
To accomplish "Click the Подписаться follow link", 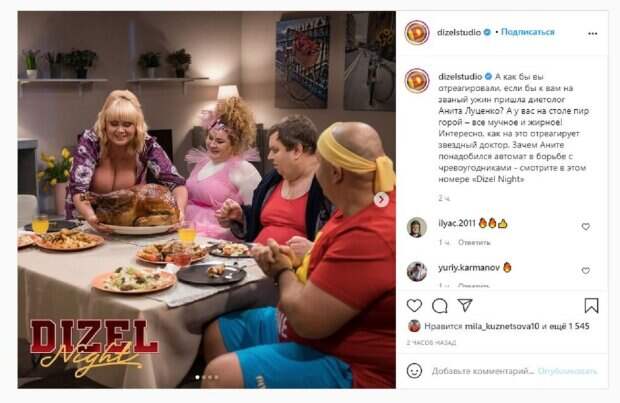I will [527, 32].
